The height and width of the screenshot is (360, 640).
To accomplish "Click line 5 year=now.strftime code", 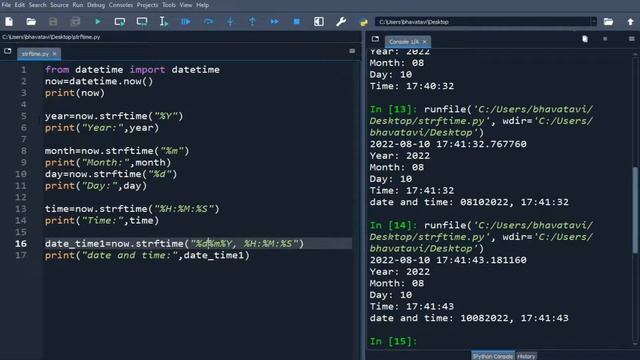I will (114, 116).
